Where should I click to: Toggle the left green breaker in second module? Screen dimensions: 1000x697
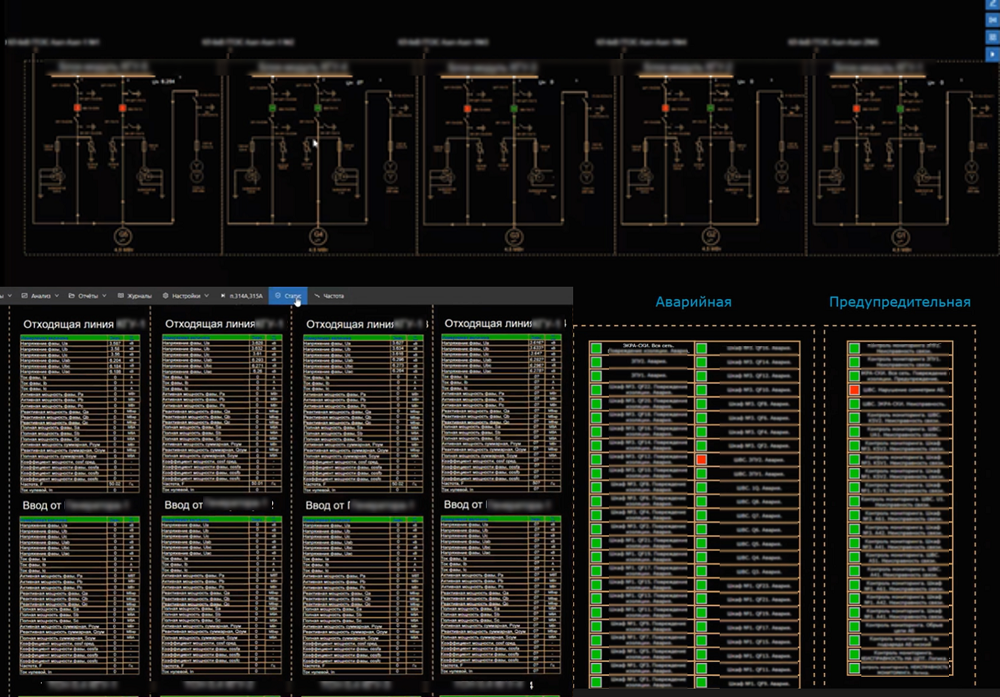click(273, 107)
